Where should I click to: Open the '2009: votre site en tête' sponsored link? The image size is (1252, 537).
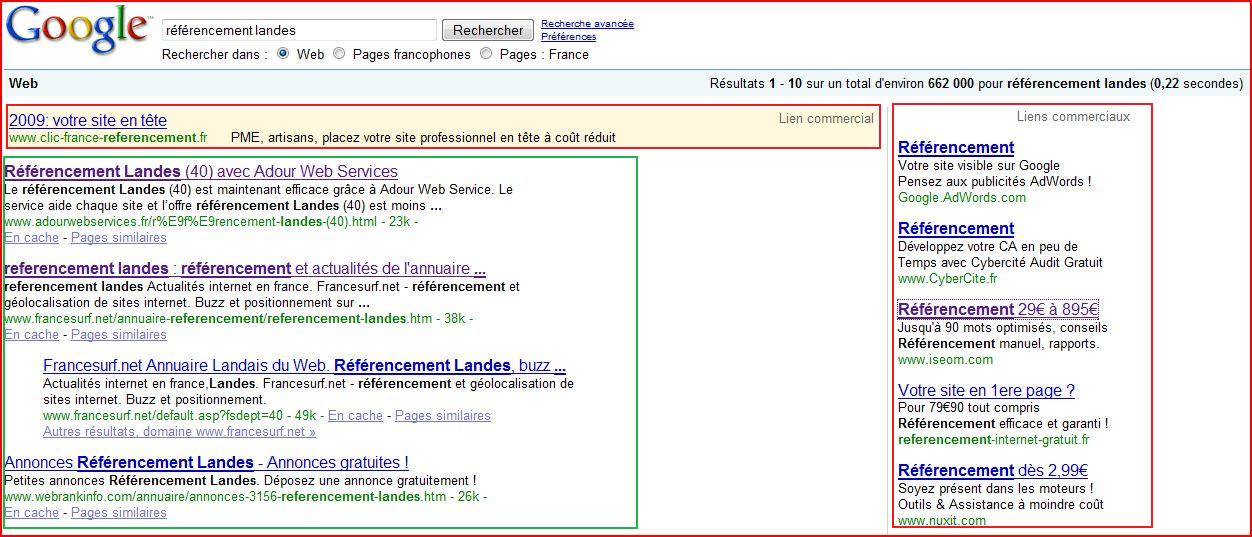click(x=88, y=120)
